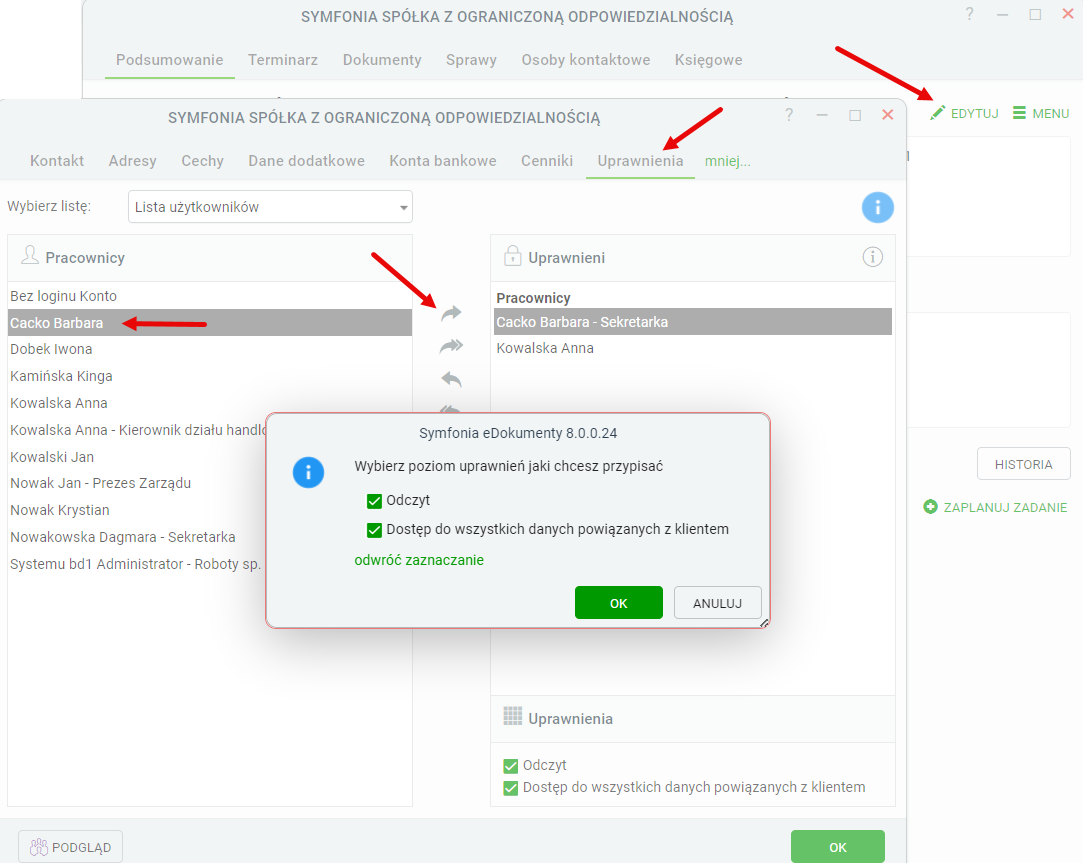Open Dokumenty tab in background window
The width and height of the screenshot is (1083, 863).
pyautogui.click(x=382, y=60)
